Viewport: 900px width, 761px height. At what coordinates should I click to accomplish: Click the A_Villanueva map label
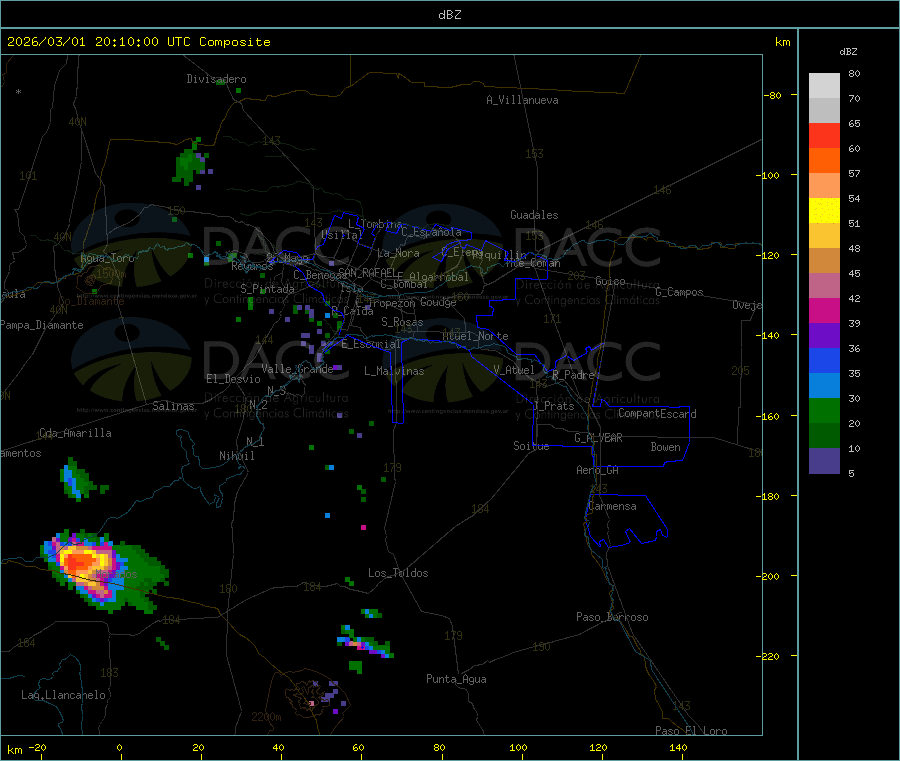point(522,100)
